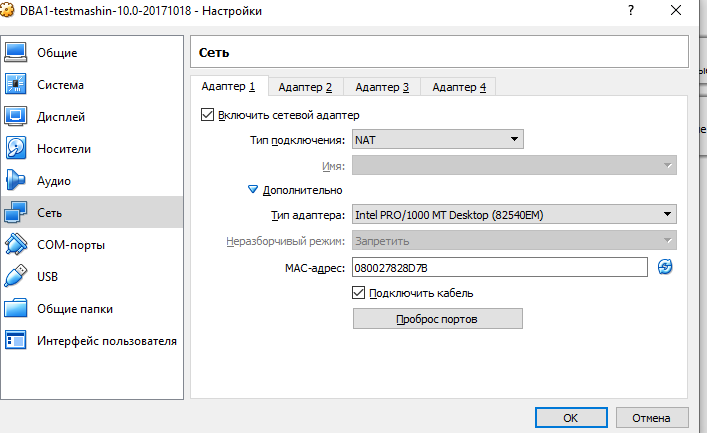Open Носители disk icon in sidebar
Screen dimensions: 707x433
click(x=16, y=149)
